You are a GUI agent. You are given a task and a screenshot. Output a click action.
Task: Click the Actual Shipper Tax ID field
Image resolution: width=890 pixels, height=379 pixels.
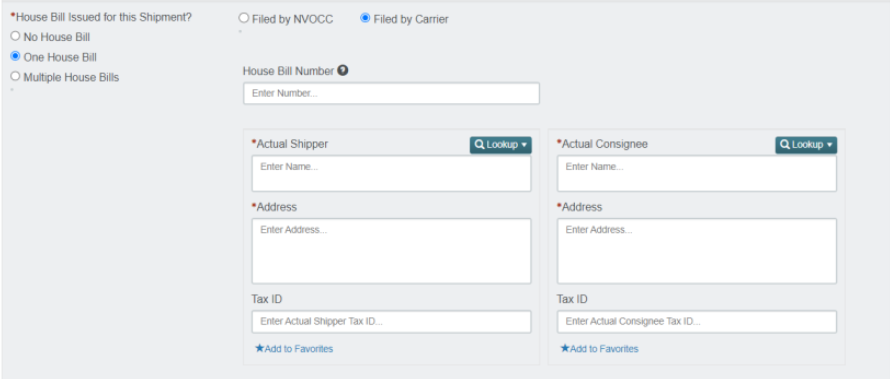click(391, 322)
